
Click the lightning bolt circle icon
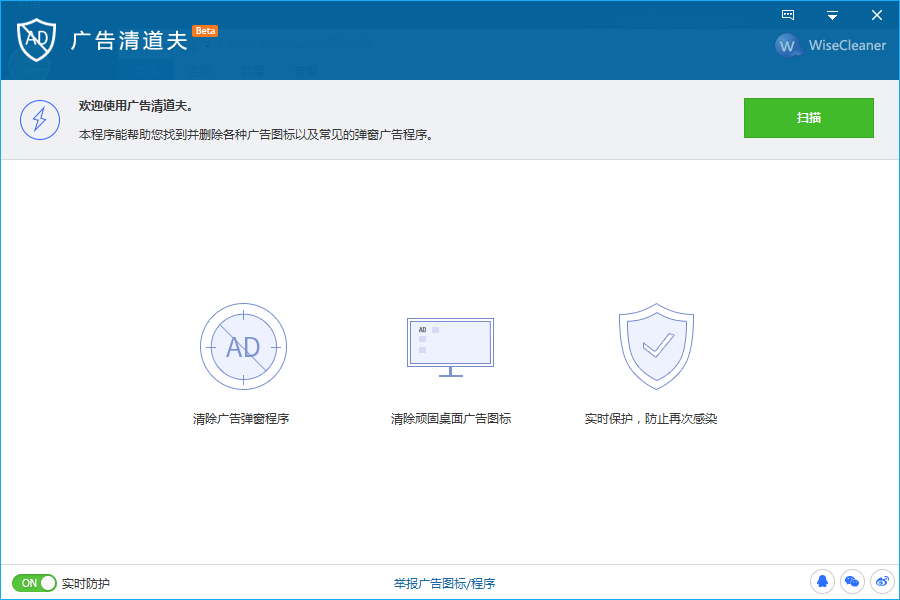[40, 120]
